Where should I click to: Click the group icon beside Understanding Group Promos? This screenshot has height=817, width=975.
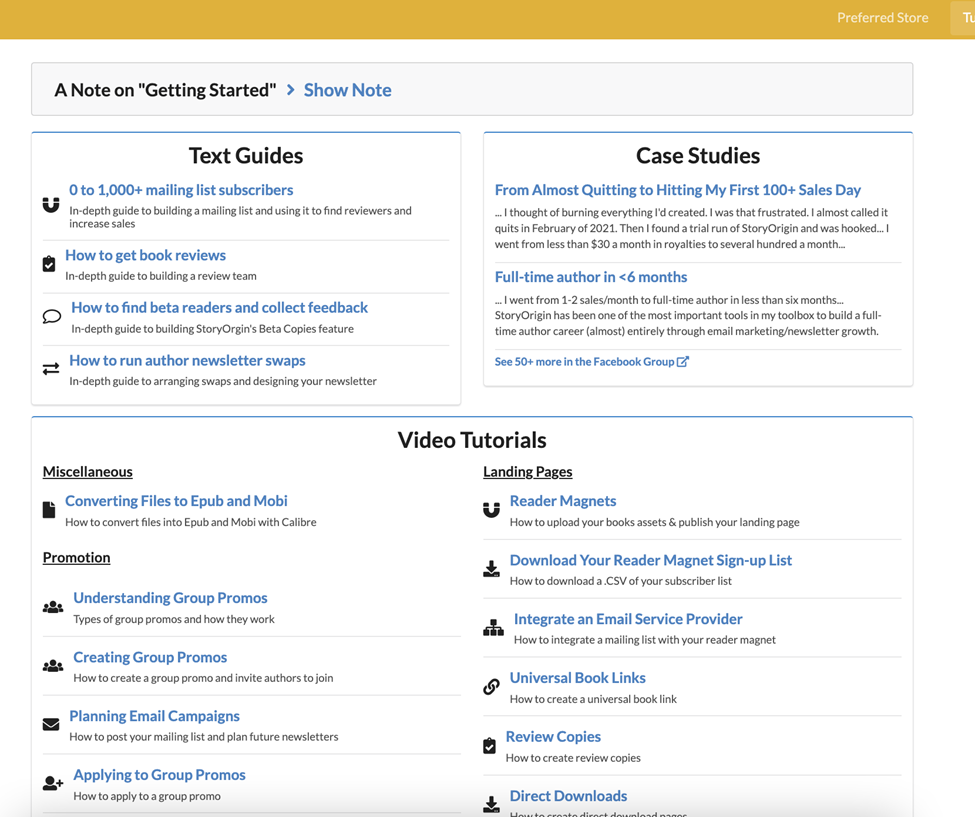coord(53,607)
